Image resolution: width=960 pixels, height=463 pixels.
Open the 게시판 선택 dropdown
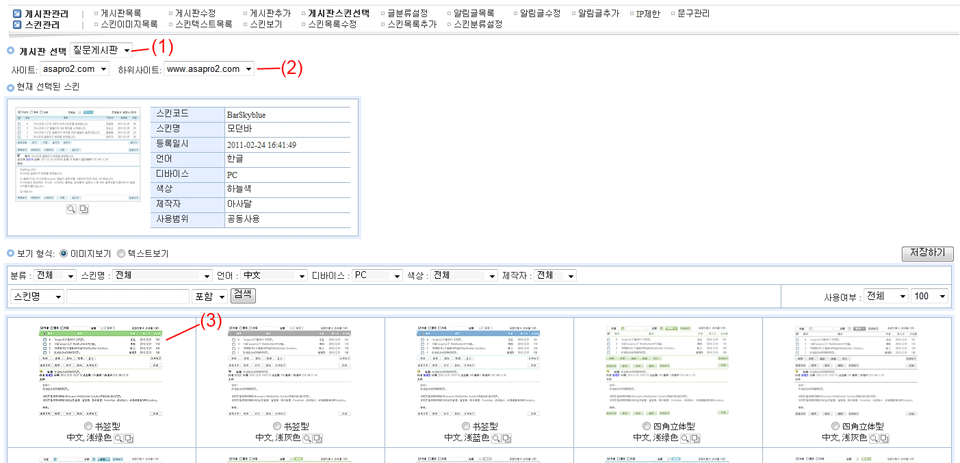click(102, 50)
